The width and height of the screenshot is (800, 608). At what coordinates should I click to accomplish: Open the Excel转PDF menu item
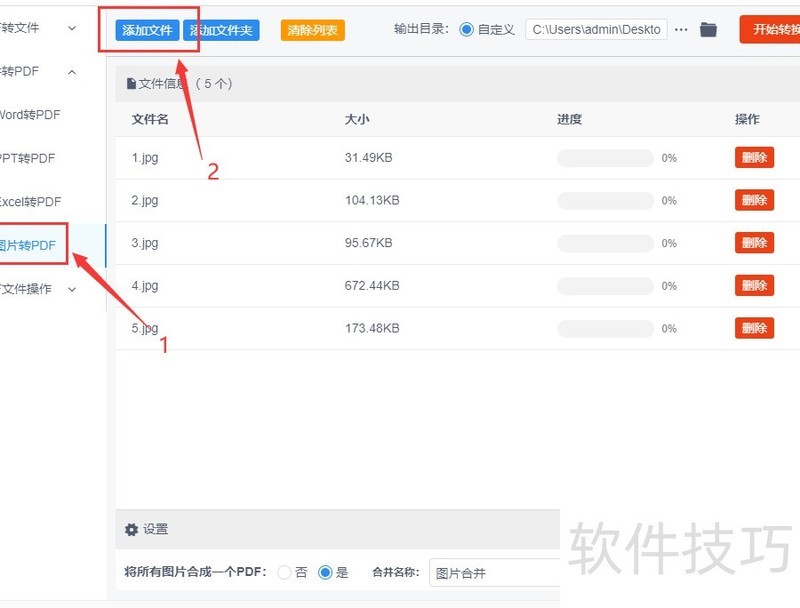click(x=30, y=202)
